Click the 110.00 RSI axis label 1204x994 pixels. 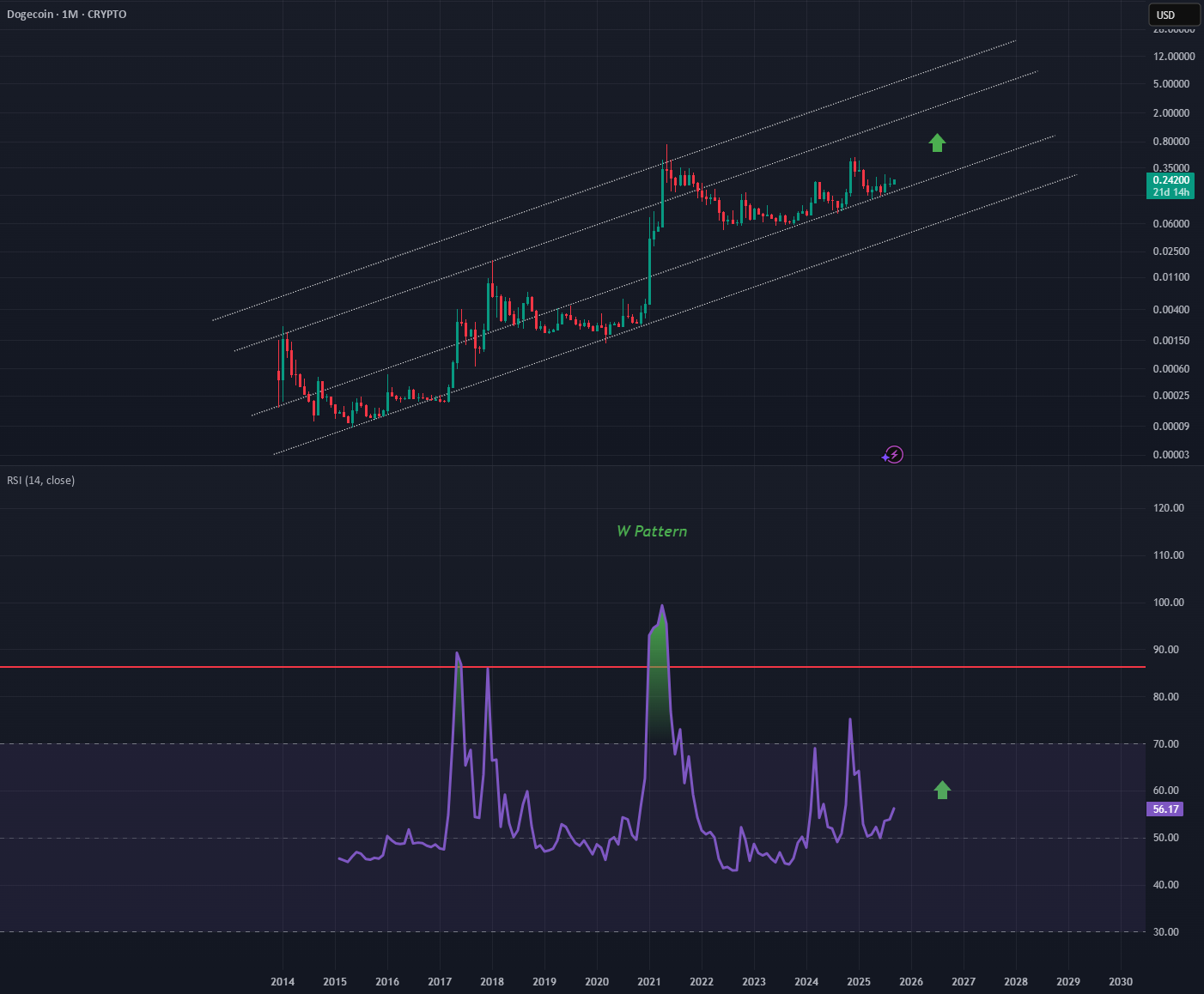[1169, 555]
